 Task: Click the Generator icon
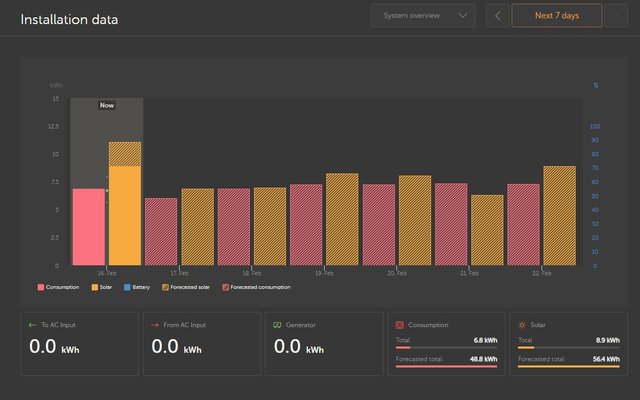277,325
